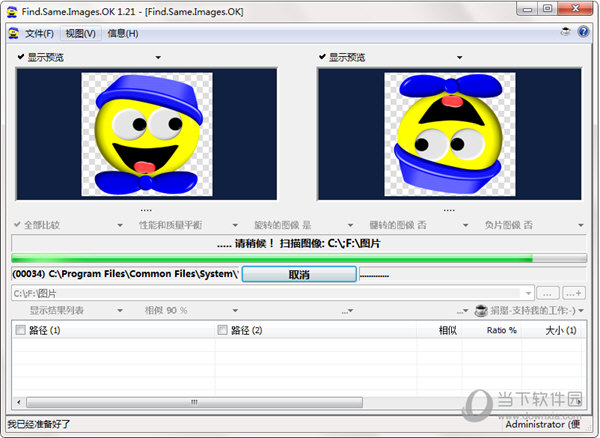600x438 pixels.
Task: Open the 视图(V) menu
Action: [x=80, y=34]
